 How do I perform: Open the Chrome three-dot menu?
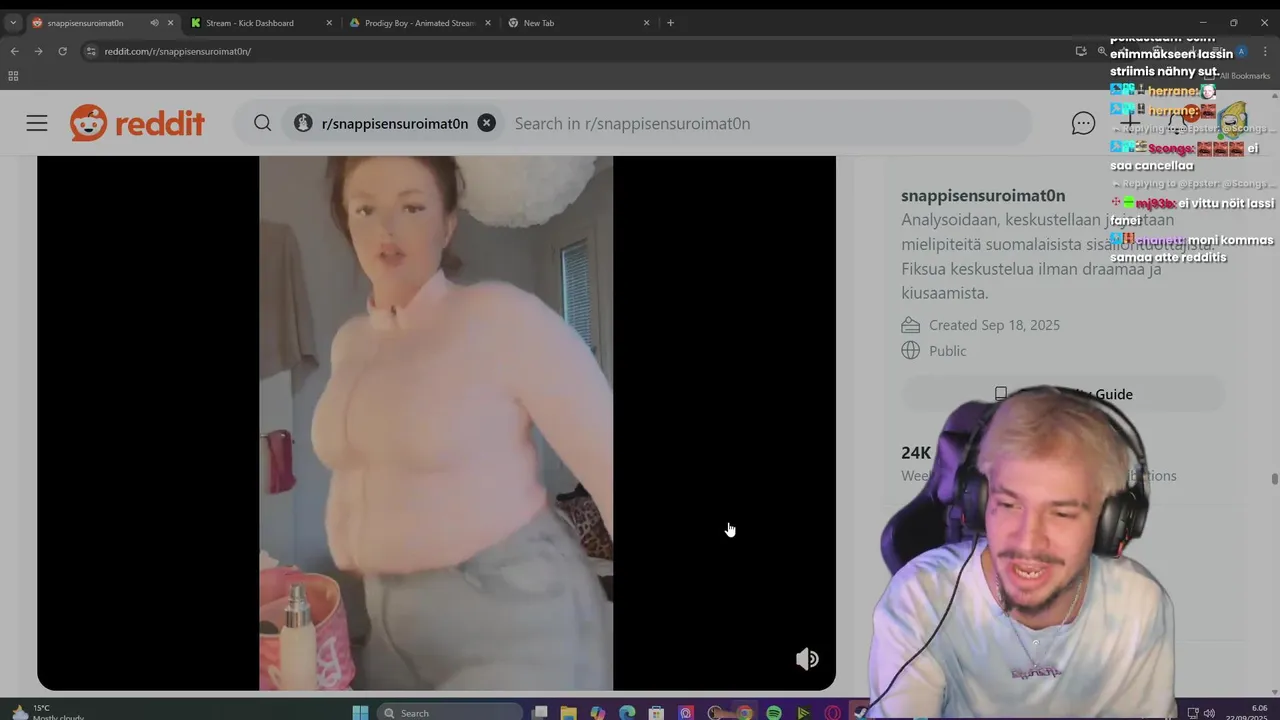(1265, 51)
